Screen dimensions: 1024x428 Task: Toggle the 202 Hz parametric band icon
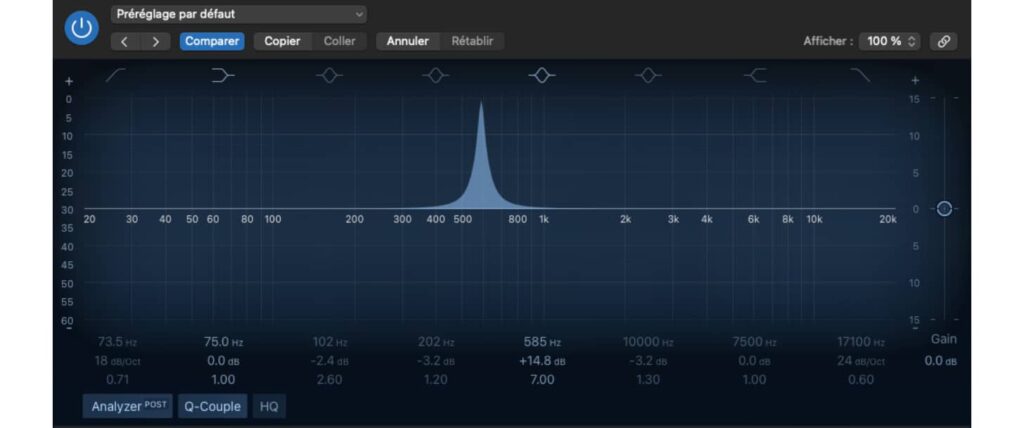tap(436, 76)
